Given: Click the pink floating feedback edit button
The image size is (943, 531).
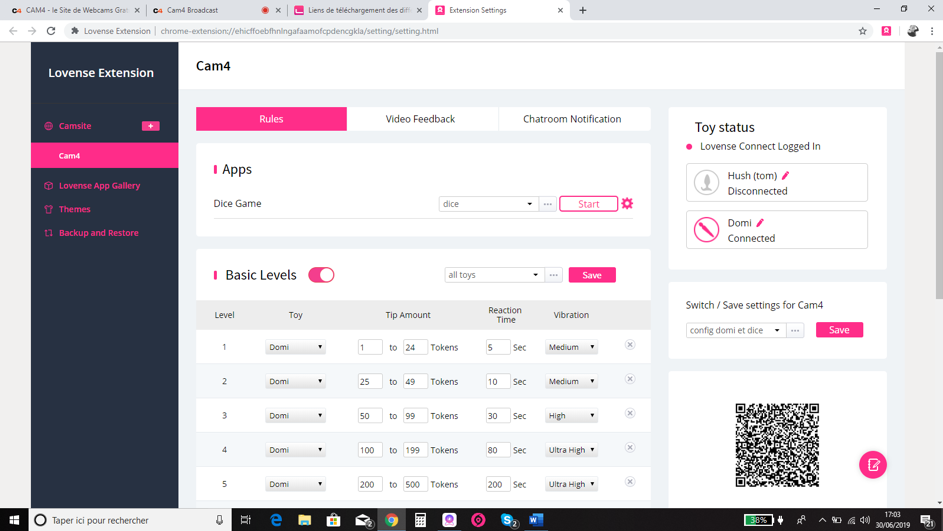Looking at the screenshot, I should pos(872,465).
